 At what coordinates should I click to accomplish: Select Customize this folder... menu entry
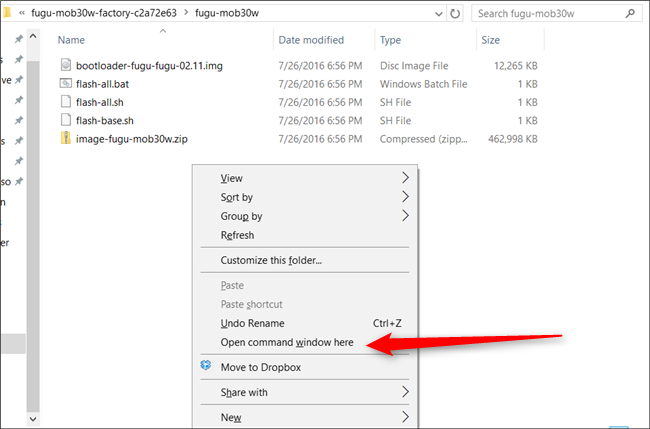pyautogui.click(x=271, y=260)
